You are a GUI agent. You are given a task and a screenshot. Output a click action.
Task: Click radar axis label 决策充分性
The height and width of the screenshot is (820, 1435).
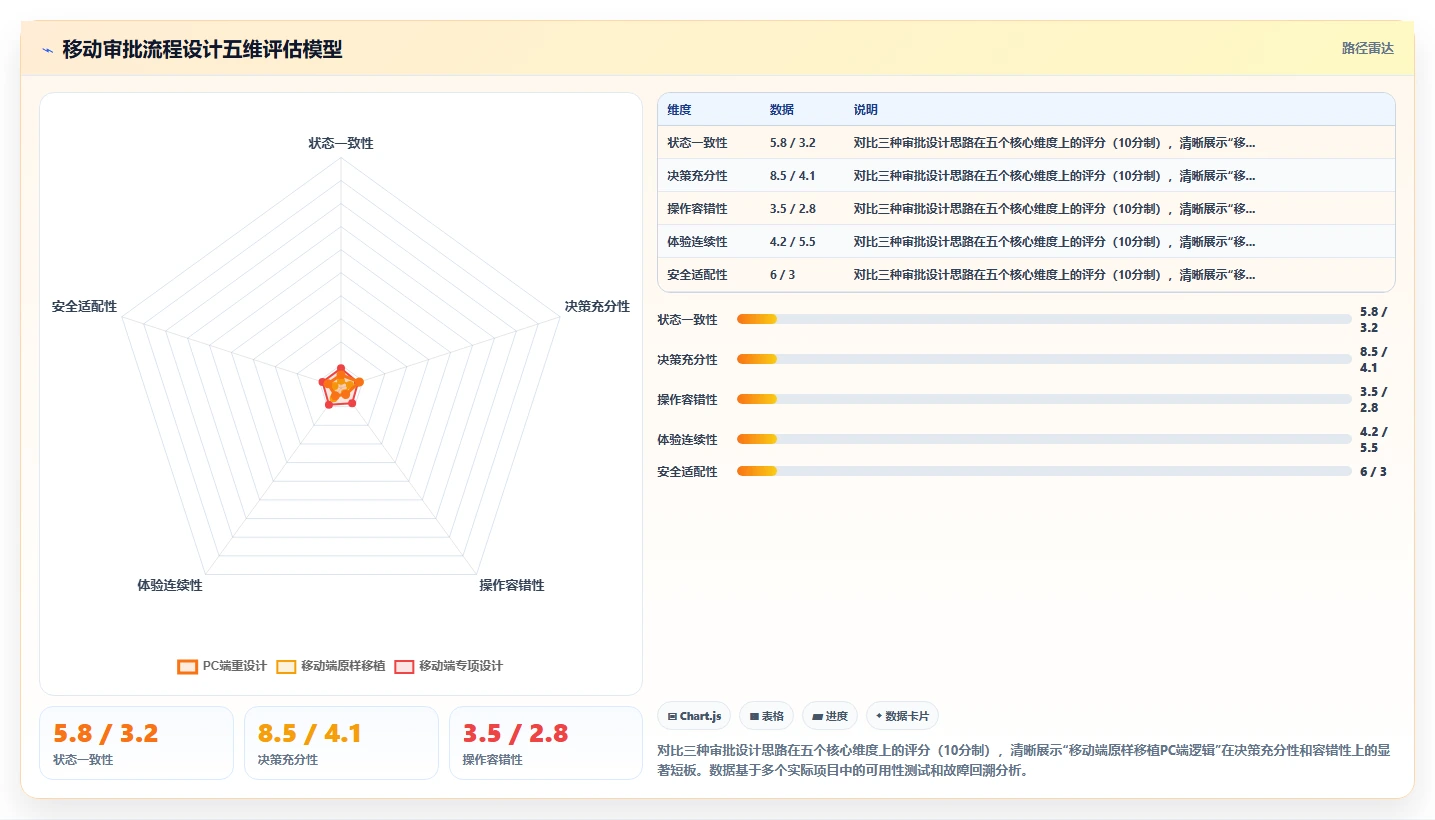pos(597,307)
